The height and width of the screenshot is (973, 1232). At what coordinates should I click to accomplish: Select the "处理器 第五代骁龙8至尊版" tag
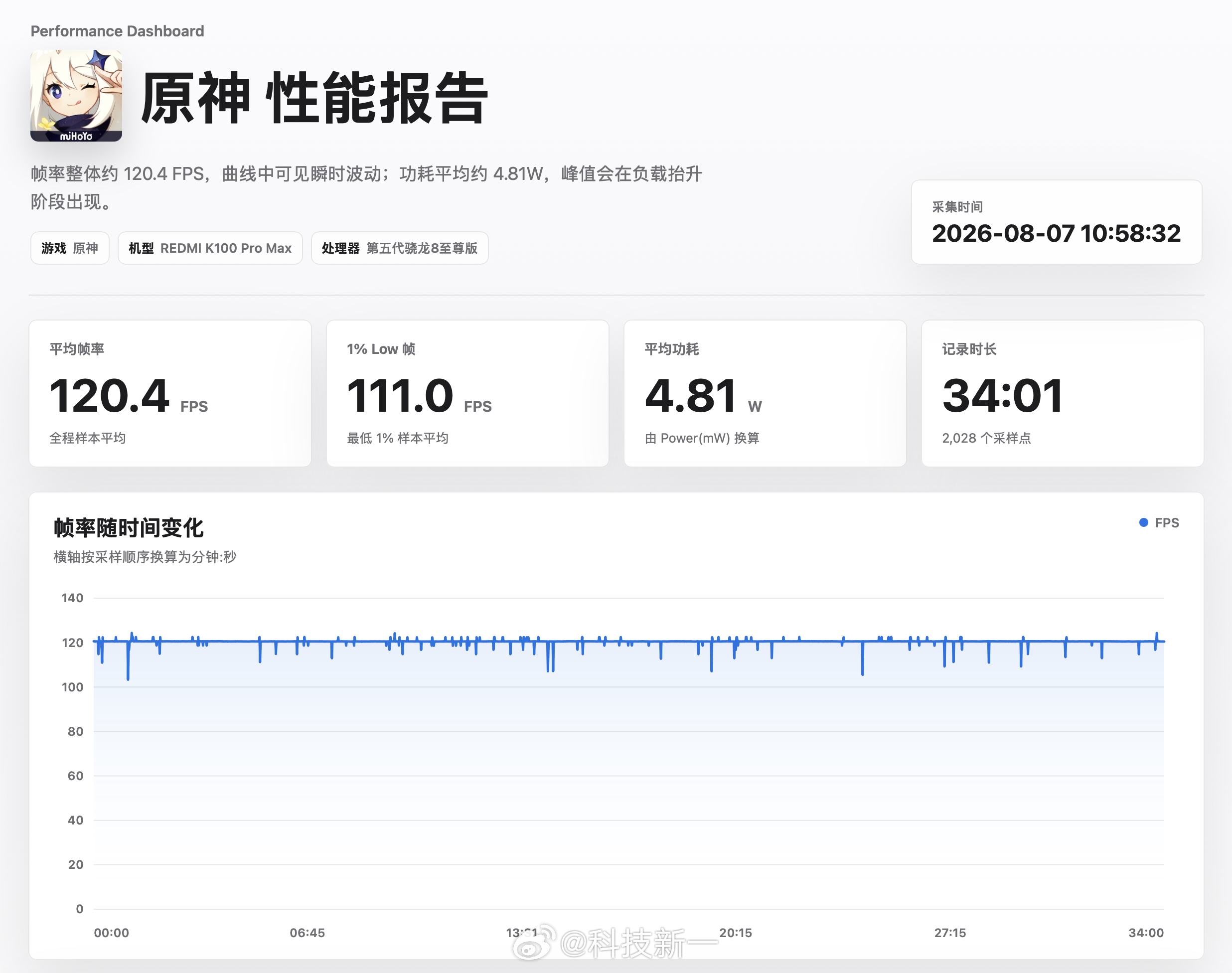tap(400, 248)
